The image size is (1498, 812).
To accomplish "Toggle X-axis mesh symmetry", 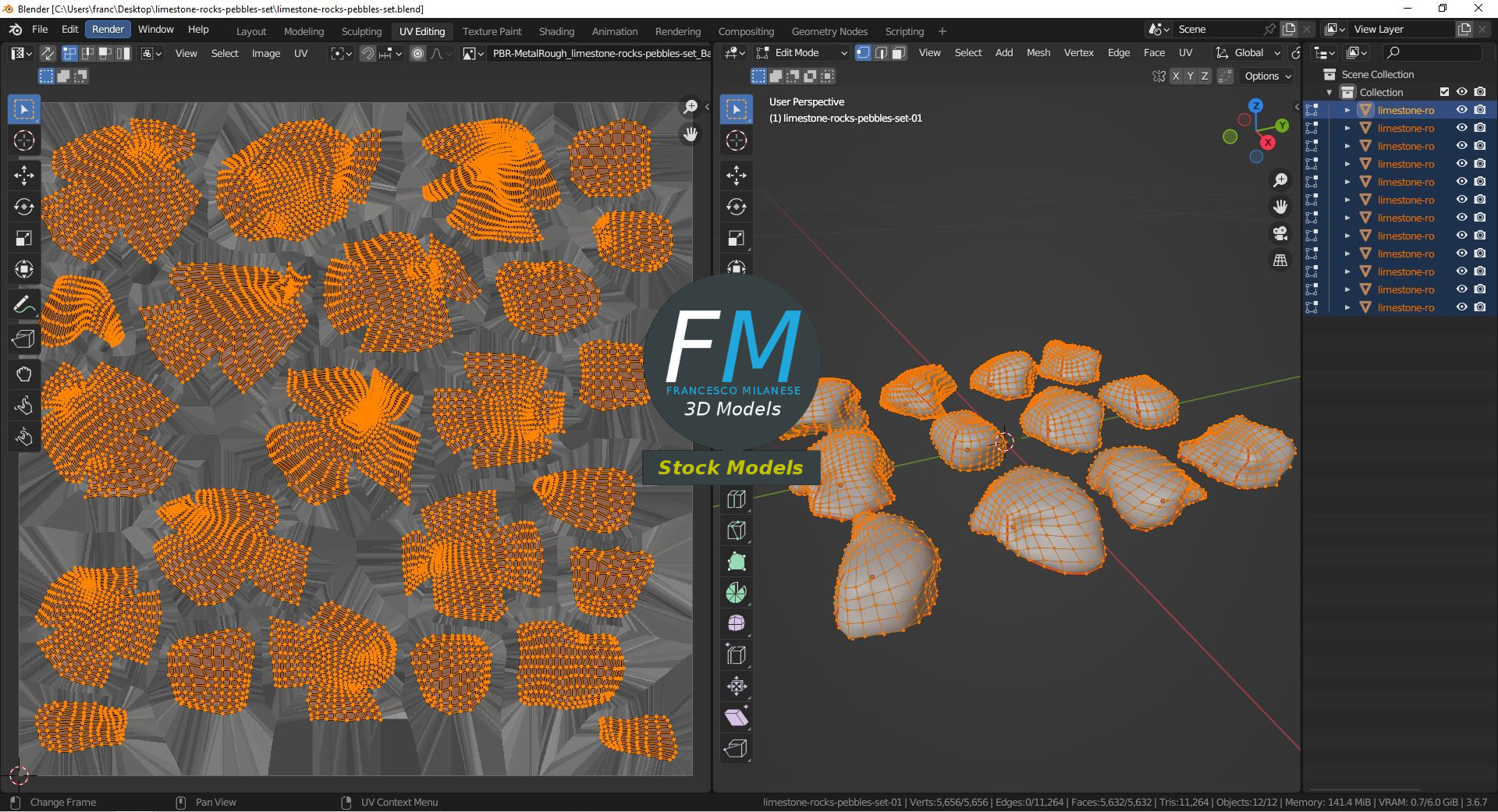I will point(1176,76).
